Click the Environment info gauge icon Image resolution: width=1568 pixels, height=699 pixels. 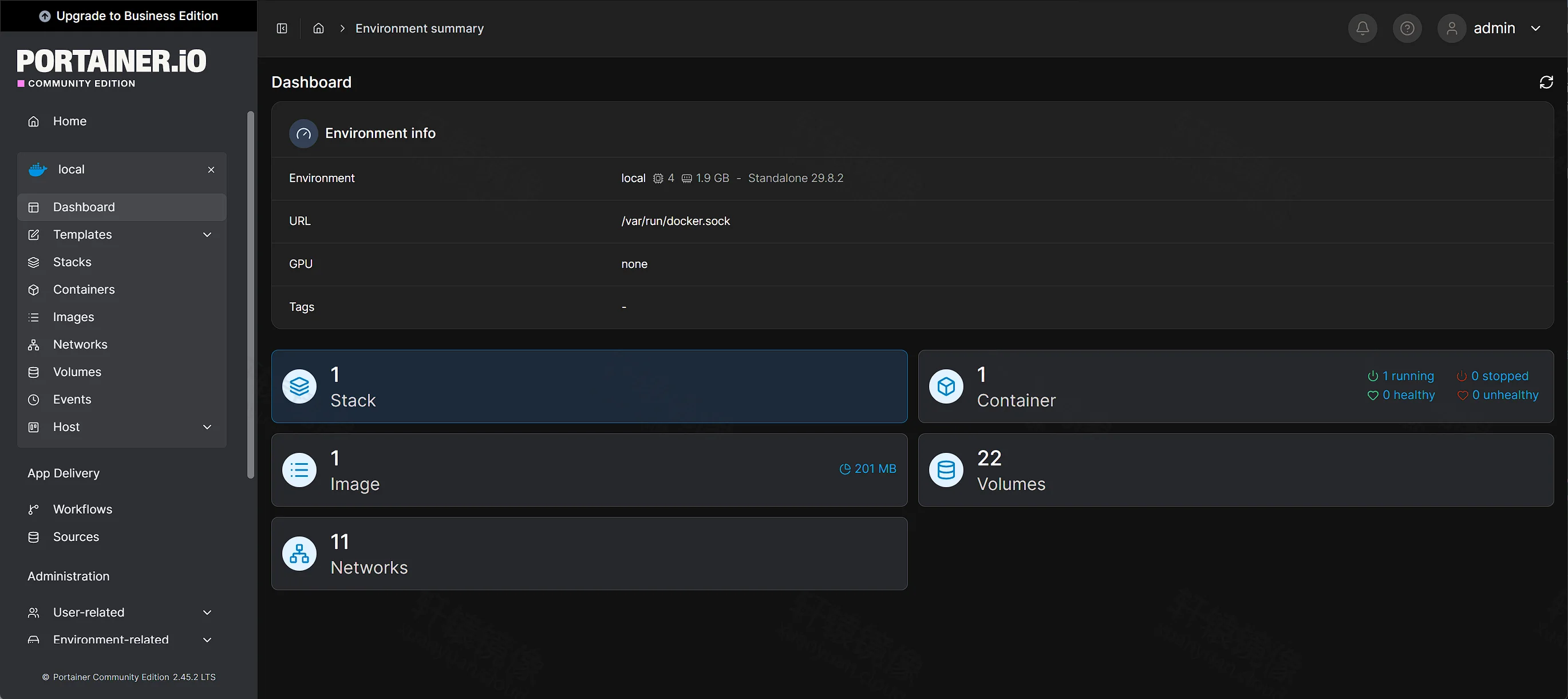304,133
